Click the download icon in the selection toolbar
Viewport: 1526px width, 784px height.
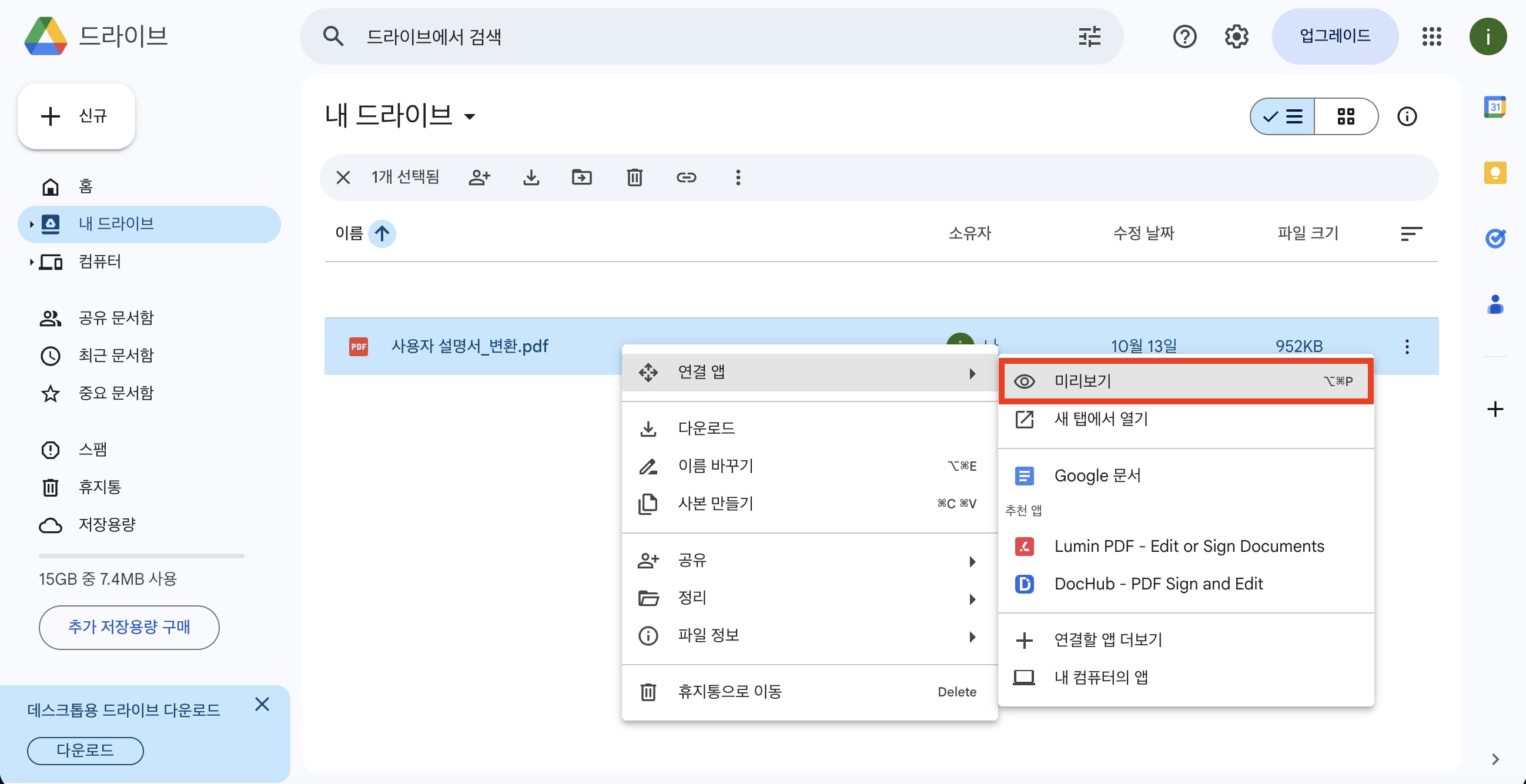coord(531,177)
